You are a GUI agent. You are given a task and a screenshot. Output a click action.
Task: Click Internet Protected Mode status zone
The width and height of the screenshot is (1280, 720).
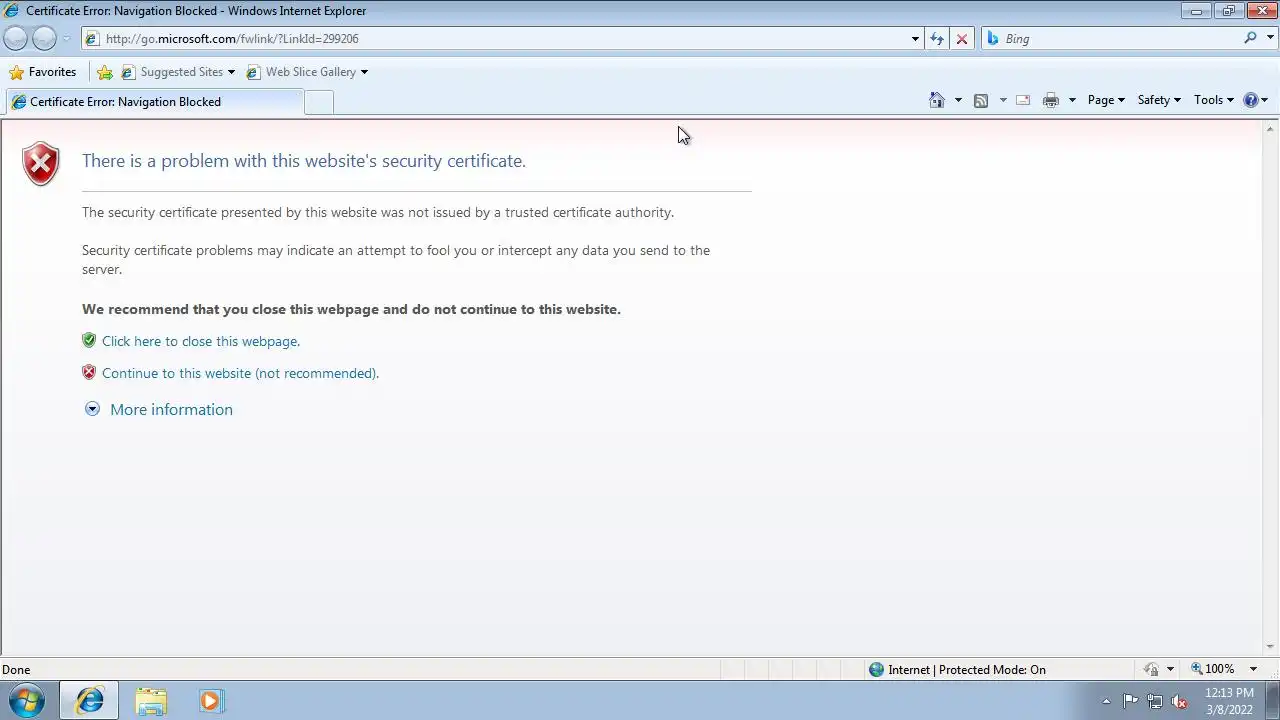coord(966,670)
